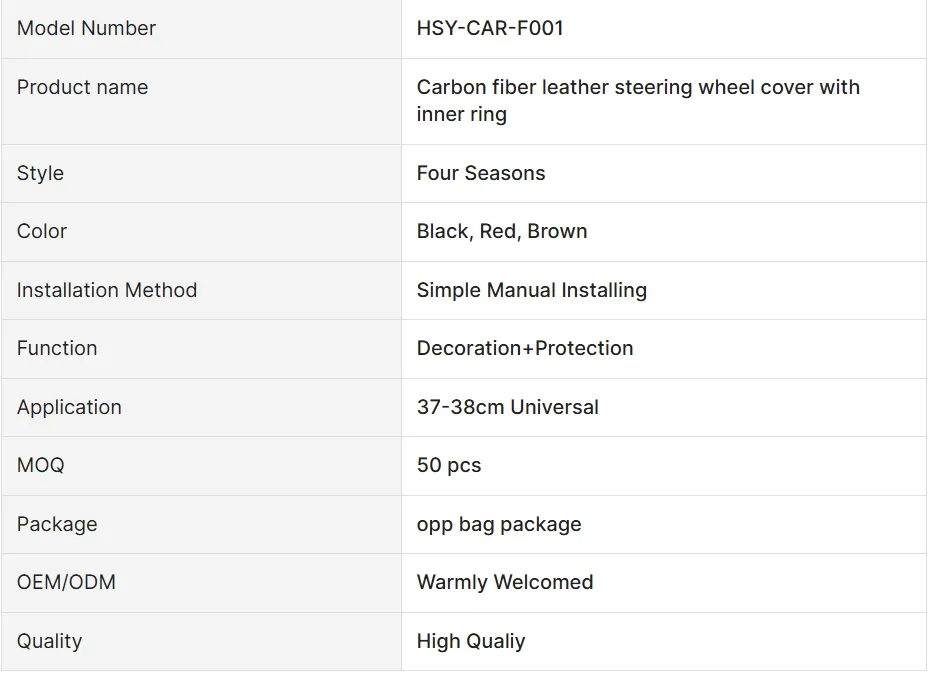Select the "High Qualiy" quality value
The image size is (931, 674).
(x=471, y=642)
